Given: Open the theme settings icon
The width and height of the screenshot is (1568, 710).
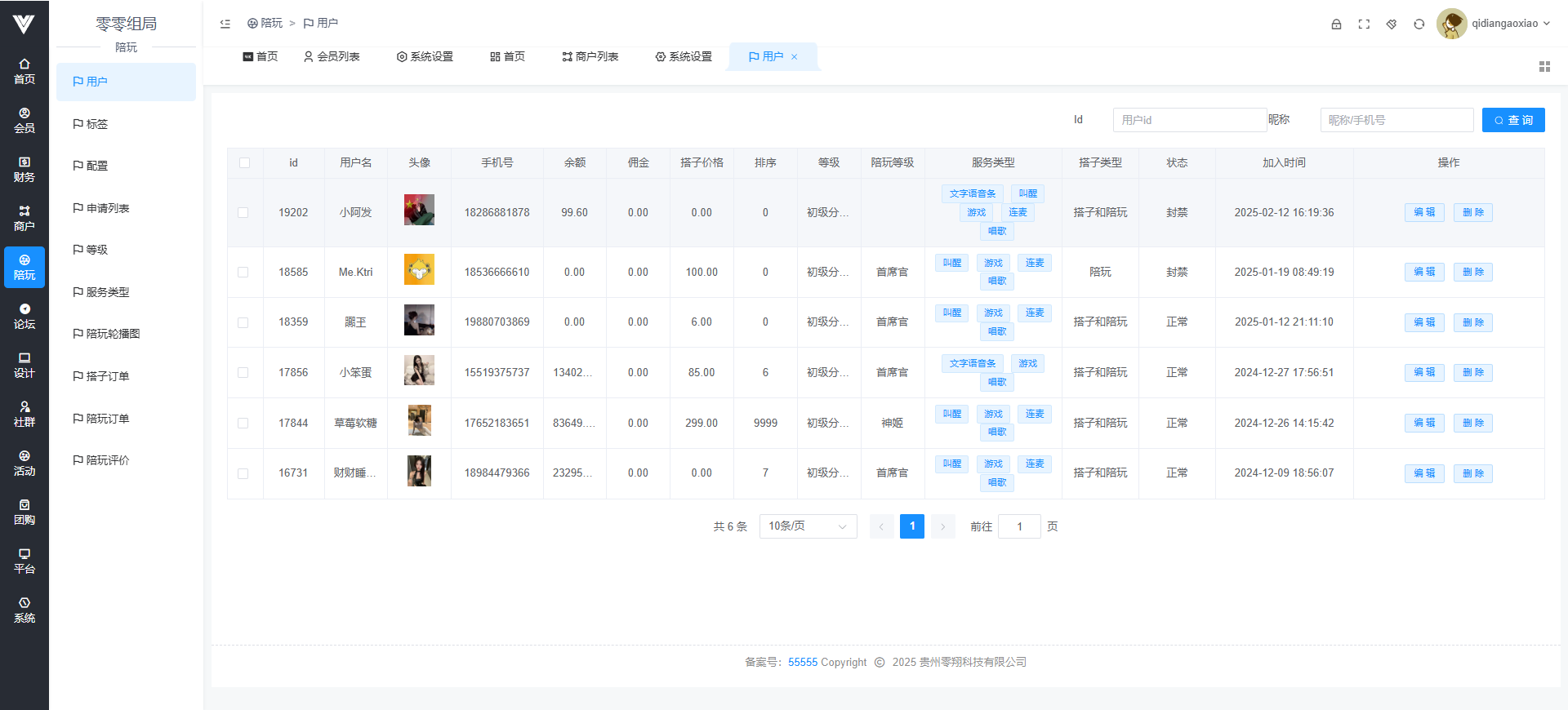Looking at the screenshot, I should 1392,24.
